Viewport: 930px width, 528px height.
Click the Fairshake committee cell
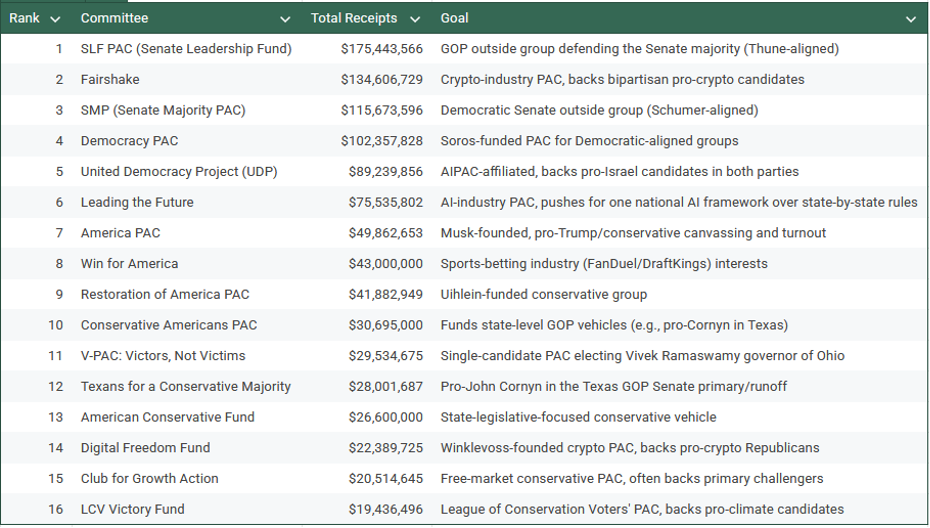(x=187, y=79)
